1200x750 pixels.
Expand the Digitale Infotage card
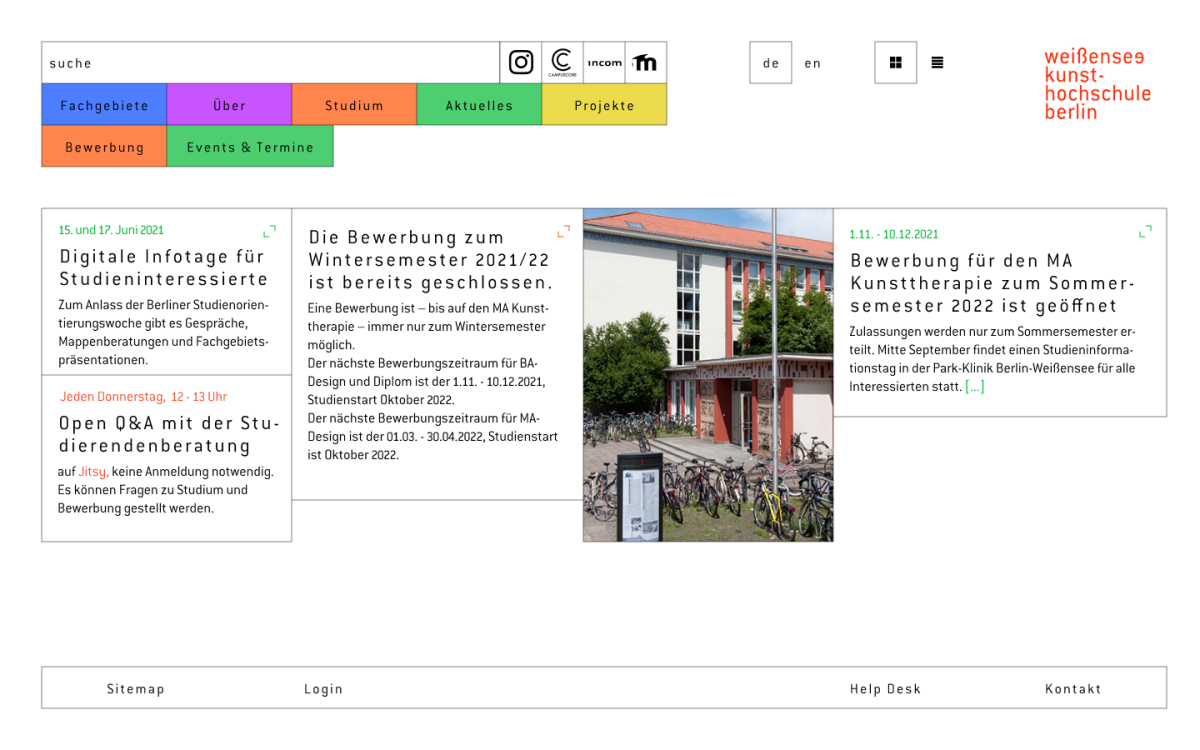(269, 230)
